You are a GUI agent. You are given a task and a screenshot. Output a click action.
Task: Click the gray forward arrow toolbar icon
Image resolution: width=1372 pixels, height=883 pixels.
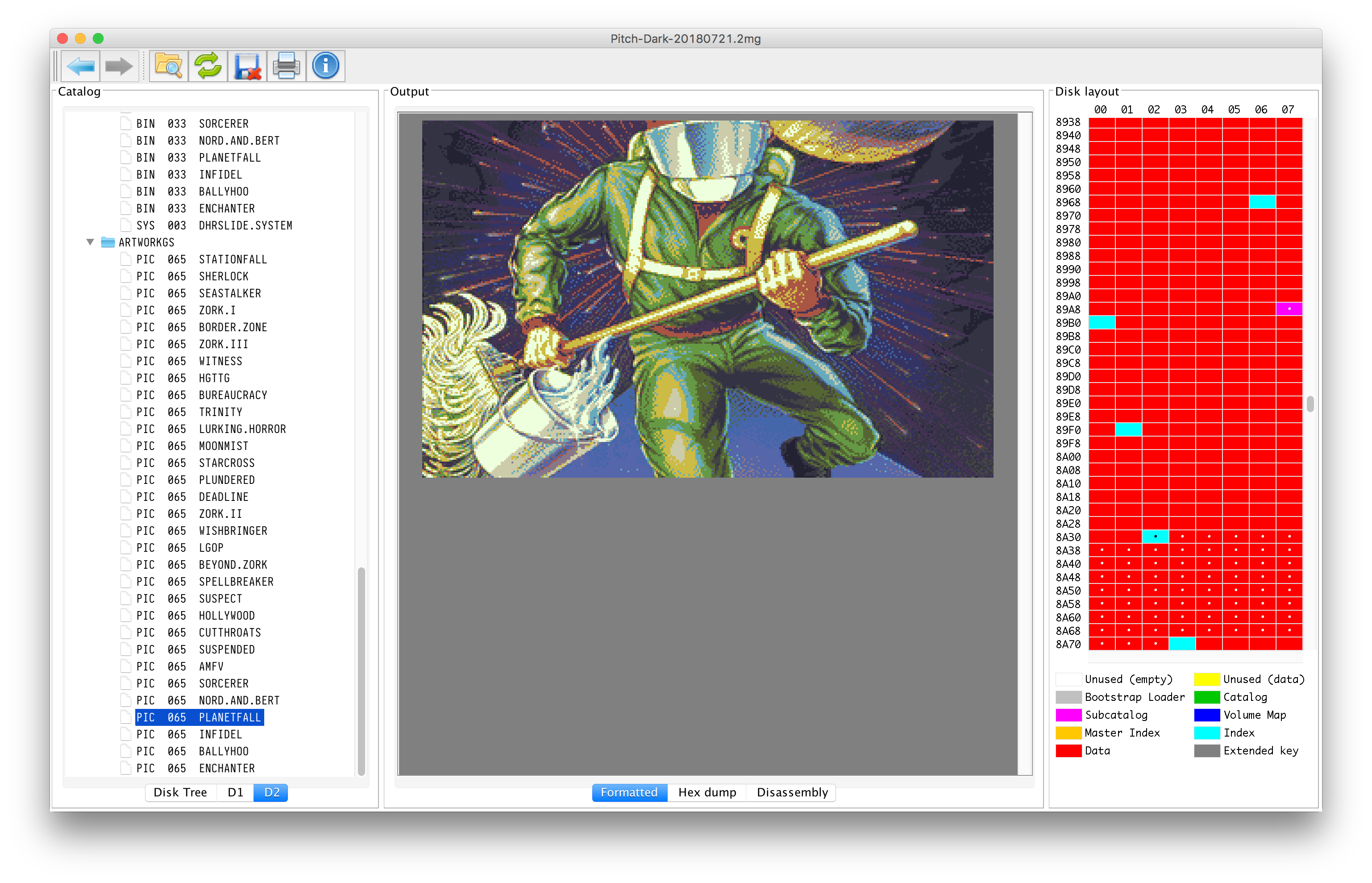click(x=119, y=66)
